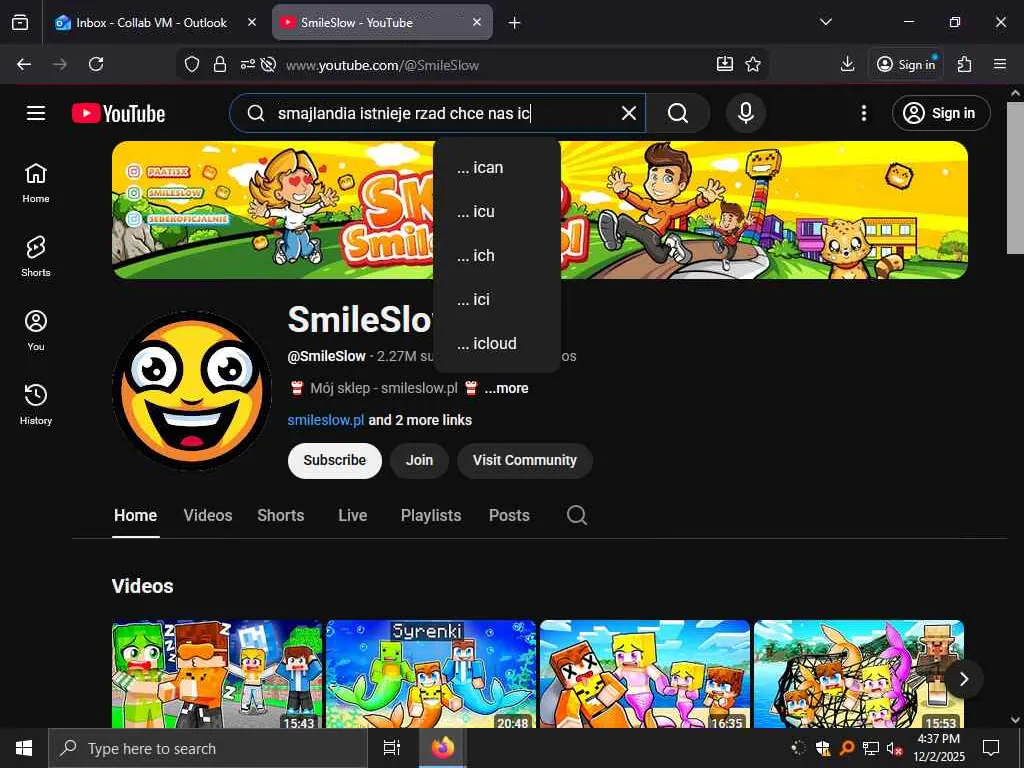
Task: Open the channel Videos tab
Action: pyautogui.click(x=208, y=515)
